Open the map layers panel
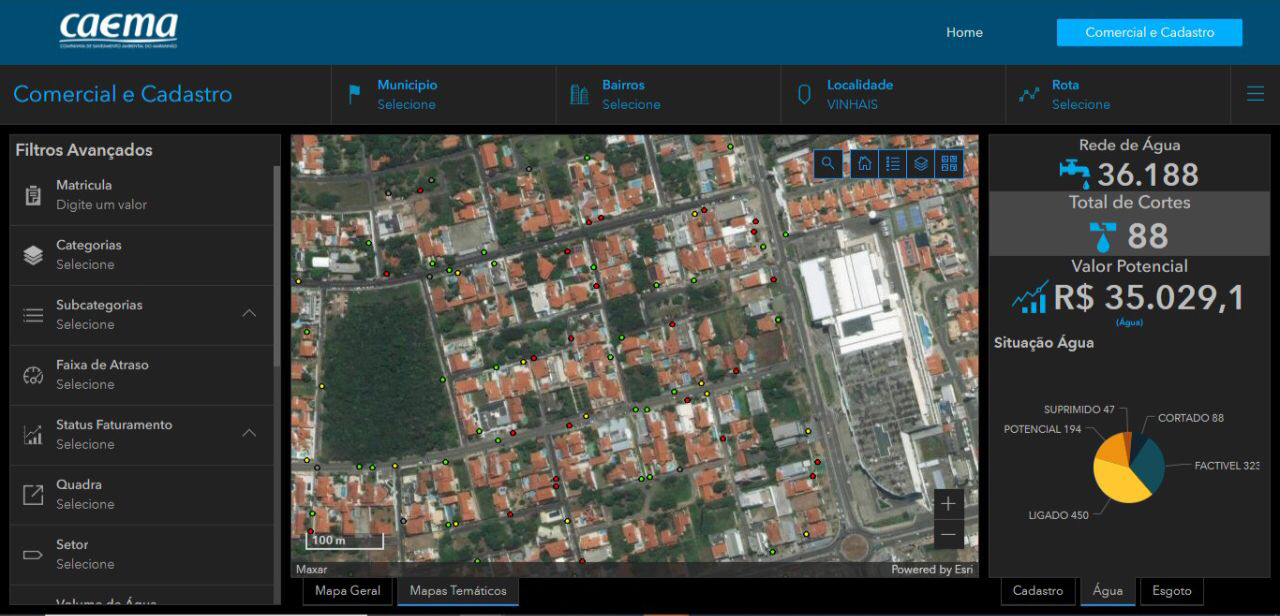The height and width of the screenshot is (616, 1280). 921,163
